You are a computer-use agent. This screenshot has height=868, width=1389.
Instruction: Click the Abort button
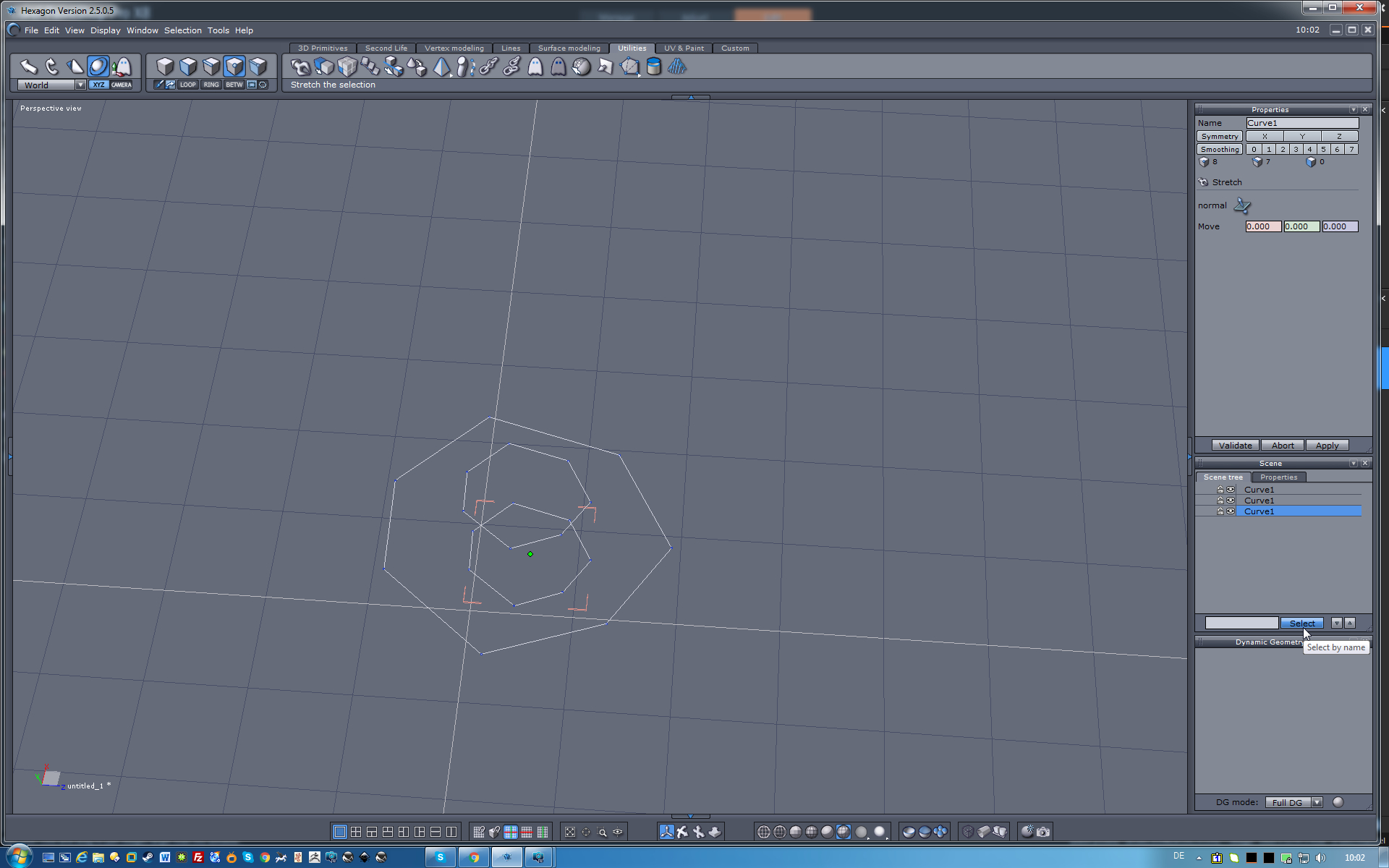click(1282, 446)
